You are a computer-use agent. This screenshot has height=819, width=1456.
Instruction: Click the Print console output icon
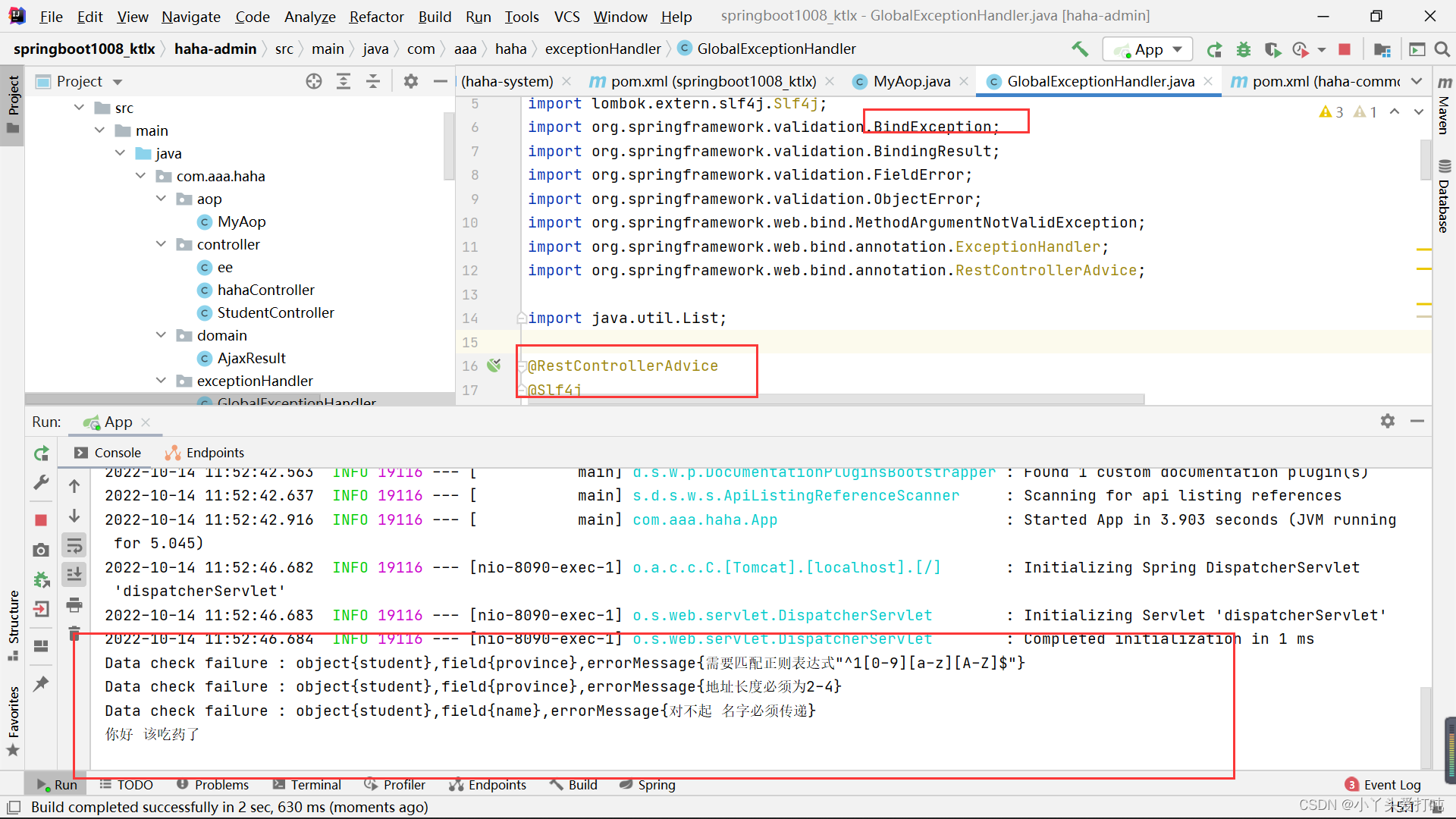click(74, 604)
